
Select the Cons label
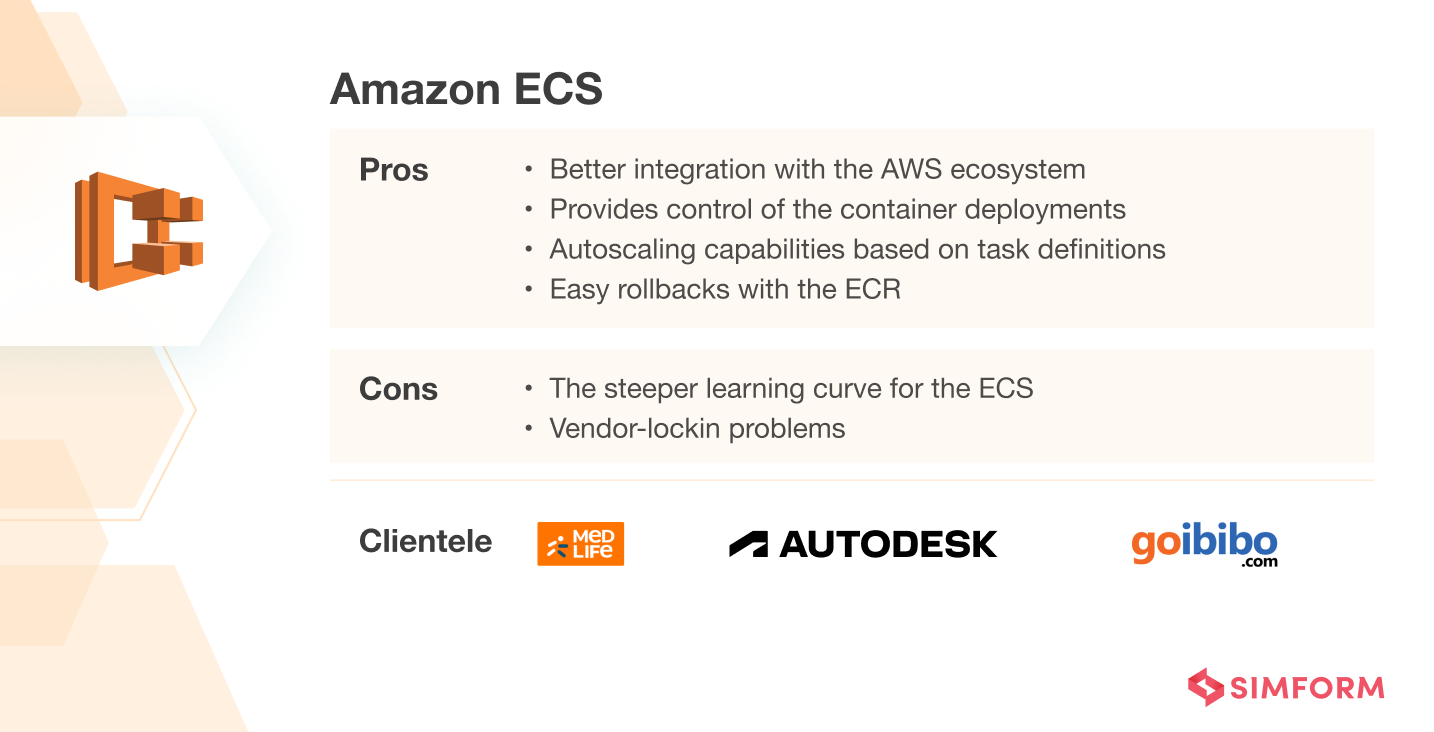pos(398,389)
